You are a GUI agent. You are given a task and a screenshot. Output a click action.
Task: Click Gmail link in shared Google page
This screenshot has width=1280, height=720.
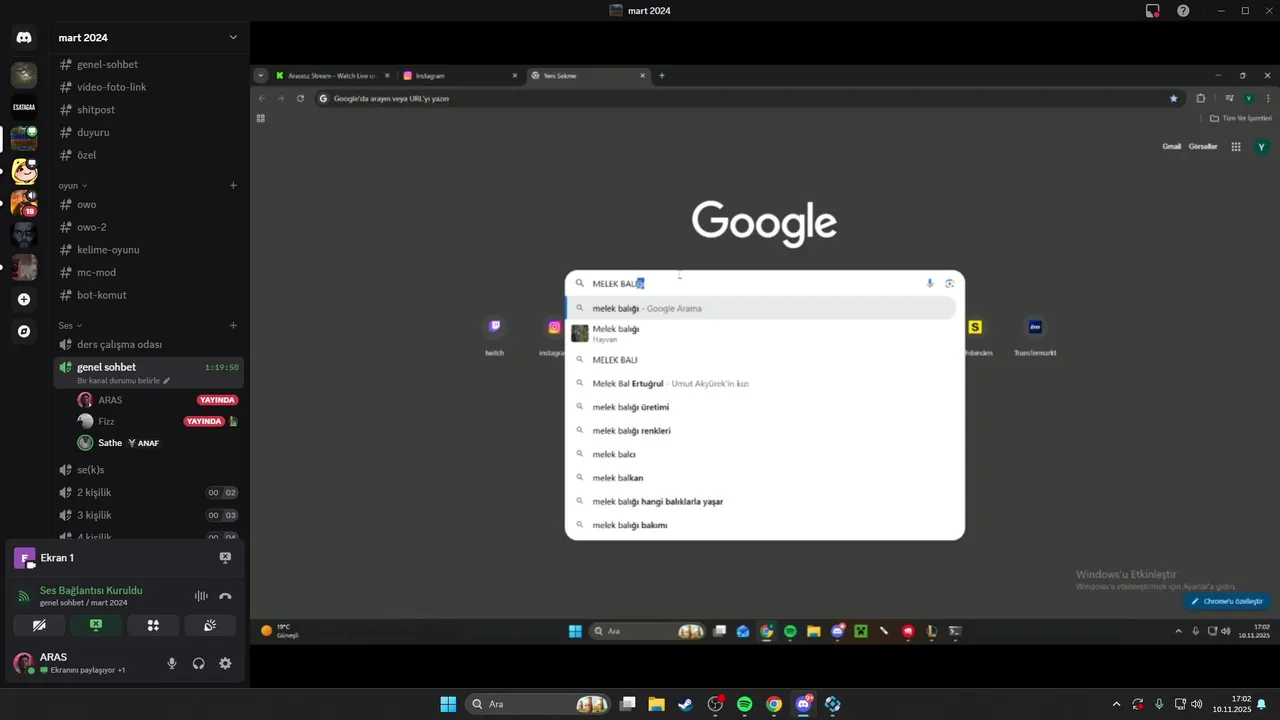pos(1171,146)
